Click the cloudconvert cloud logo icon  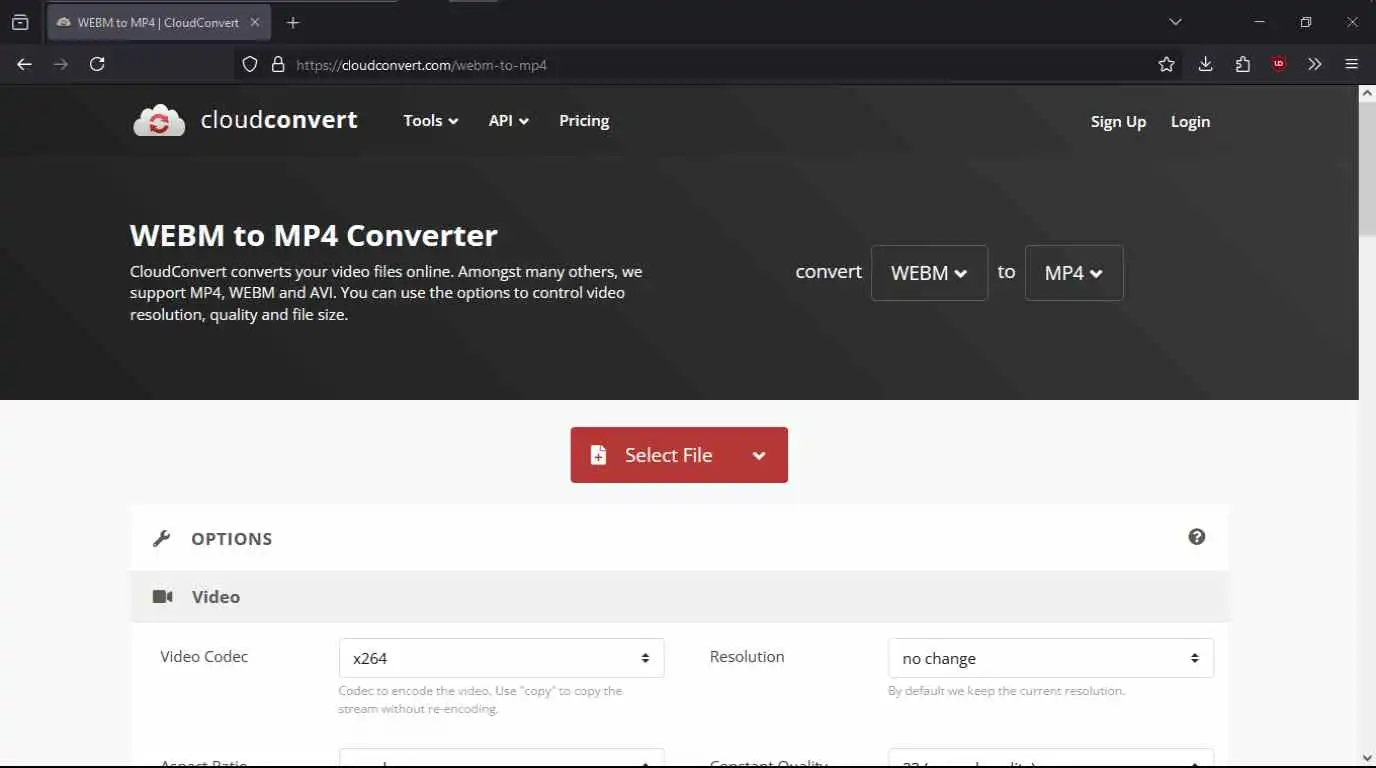point(159,121)
